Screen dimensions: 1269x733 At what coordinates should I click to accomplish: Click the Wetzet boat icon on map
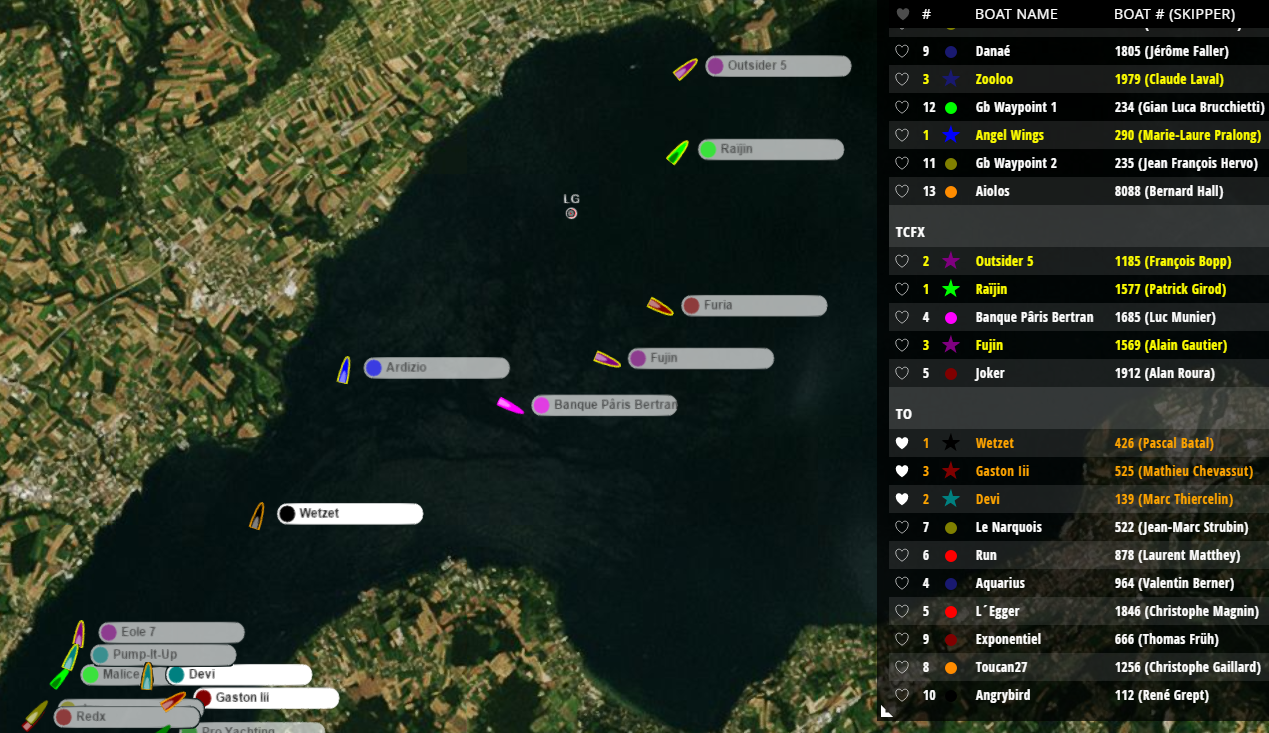[257, 516]
